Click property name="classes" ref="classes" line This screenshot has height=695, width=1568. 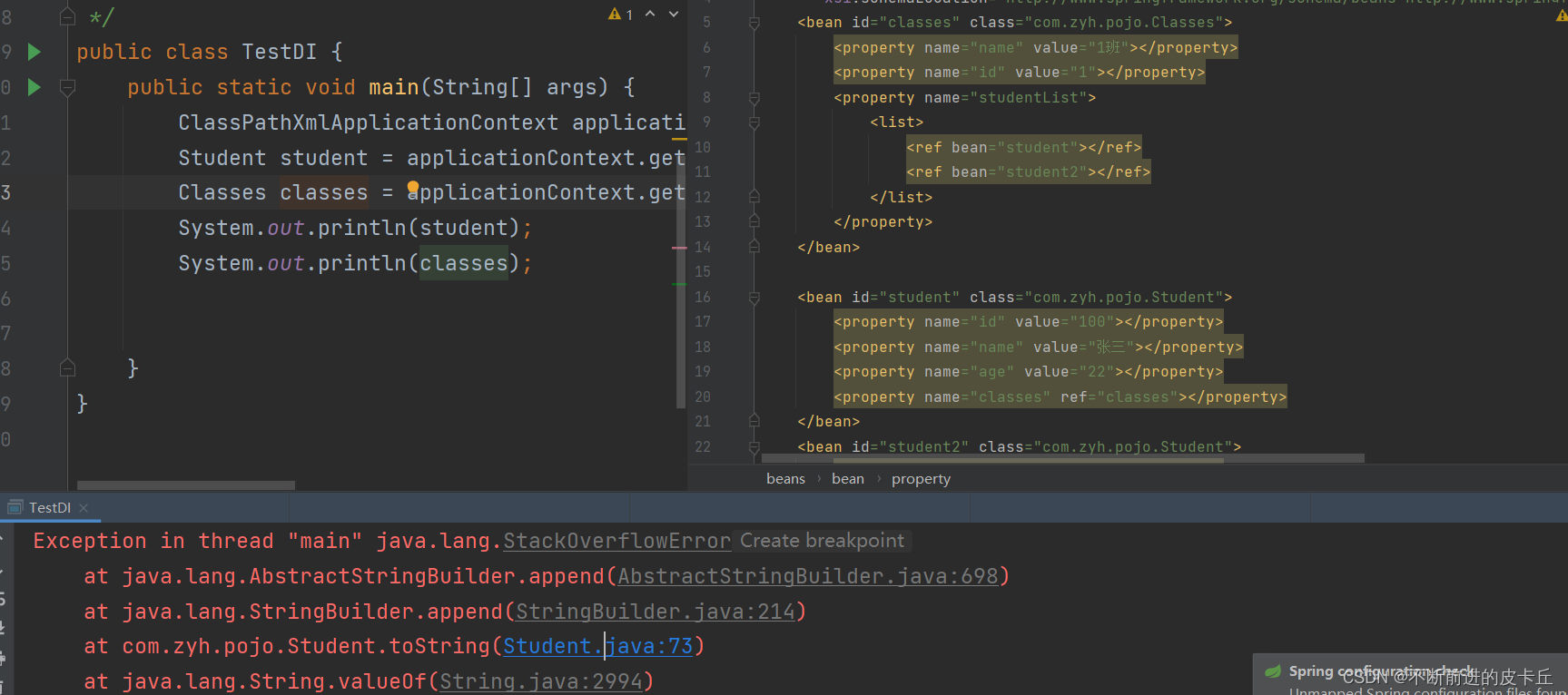(x=1060, y=396)
